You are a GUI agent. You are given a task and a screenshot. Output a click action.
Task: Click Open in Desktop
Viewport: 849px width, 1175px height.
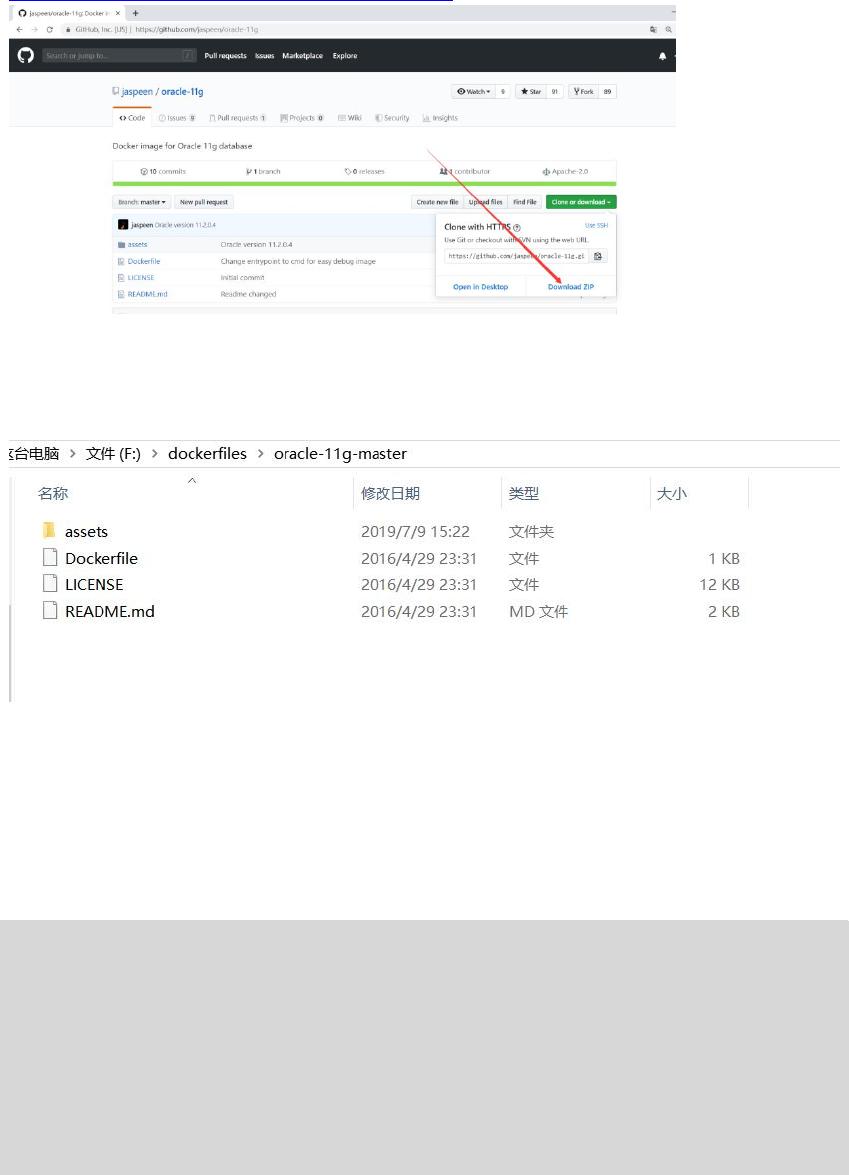pos(480,287)
